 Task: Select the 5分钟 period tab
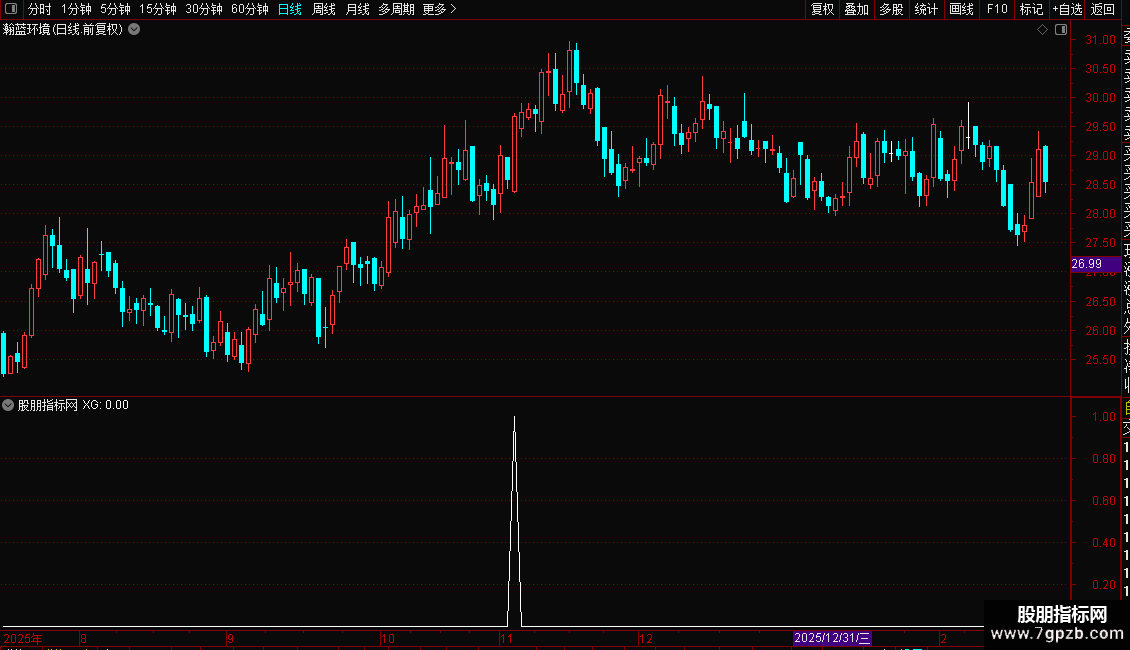[115, 9]
